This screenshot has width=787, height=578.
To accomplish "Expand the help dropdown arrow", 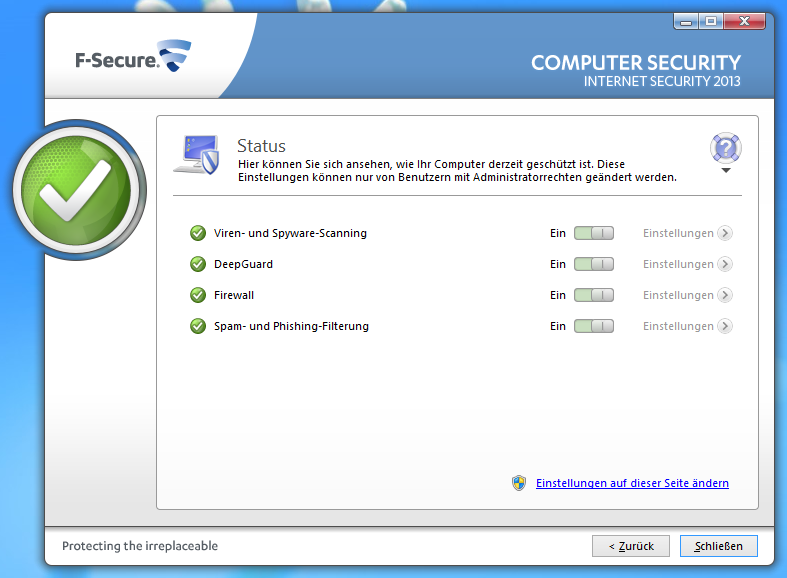I will click(726, 171).
